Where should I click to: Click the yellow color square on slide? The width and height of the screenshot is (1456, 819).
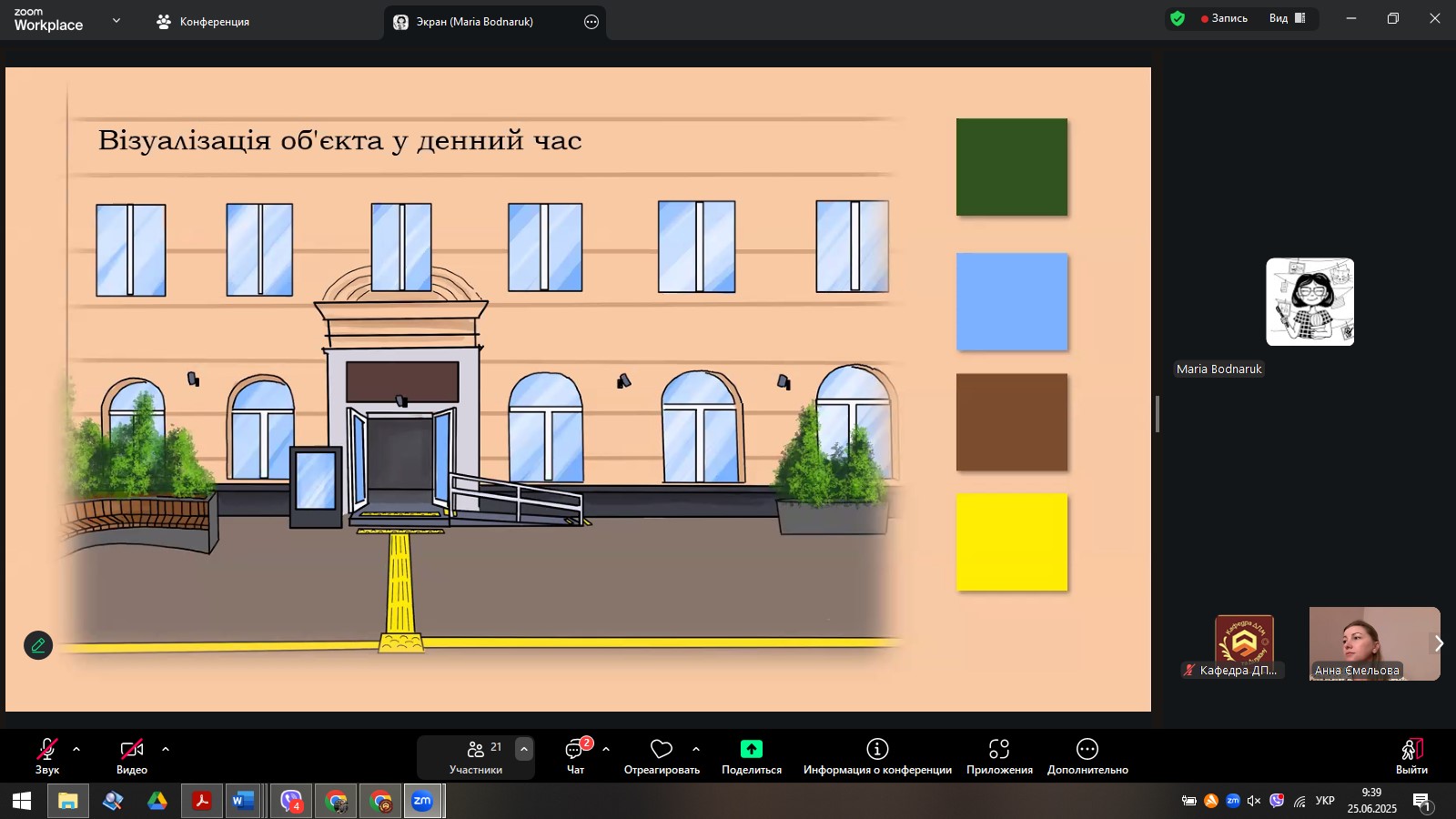point(1011,542)
